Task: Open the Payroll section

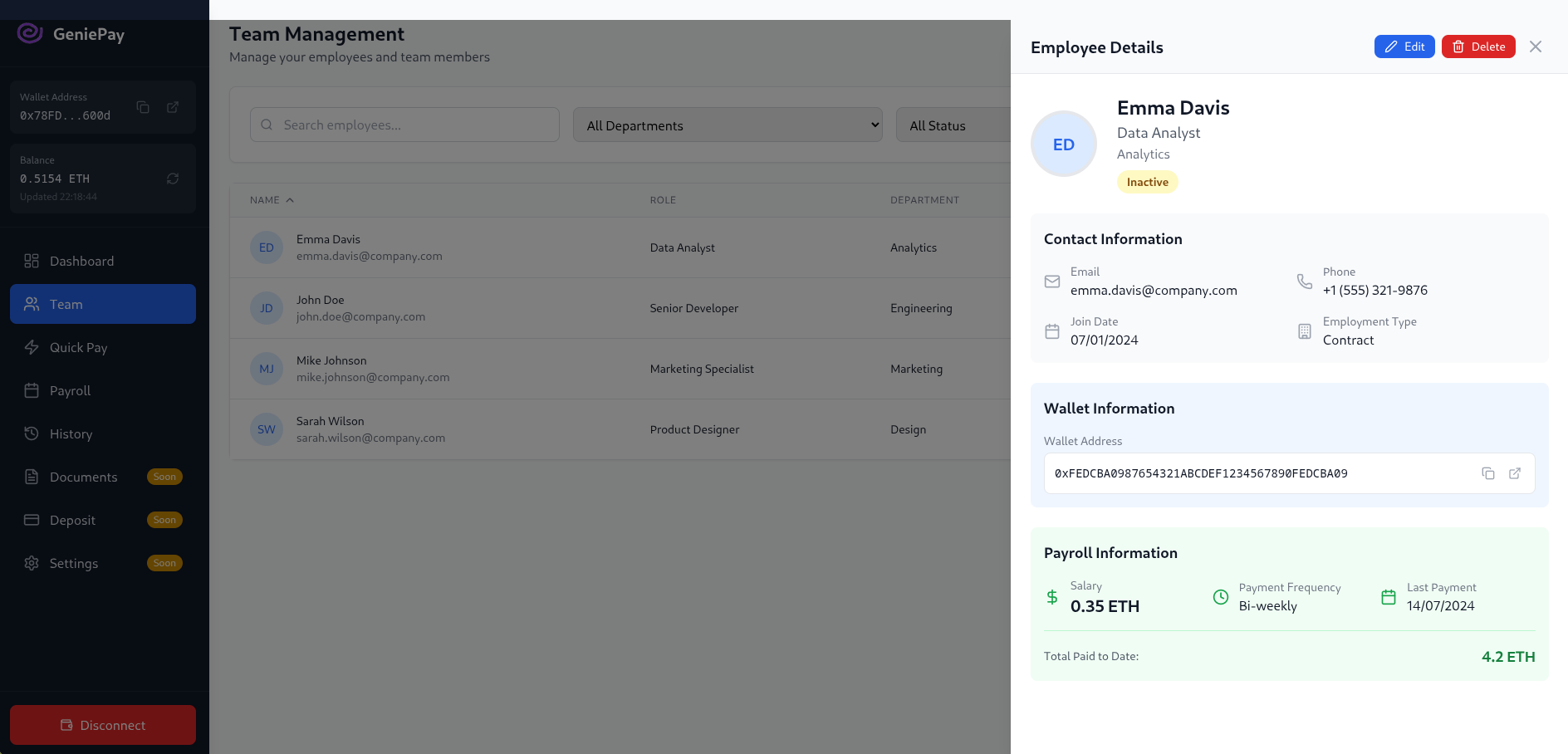Action: (70, 390)
